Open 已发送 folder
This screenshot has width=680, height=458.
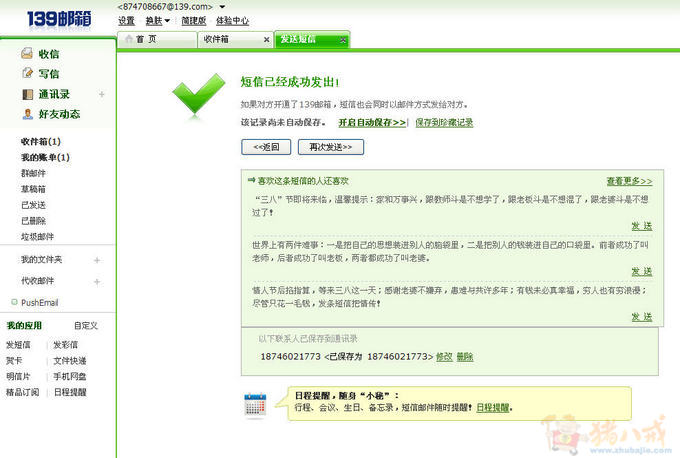pyautogui.click(x=33, y=205)
